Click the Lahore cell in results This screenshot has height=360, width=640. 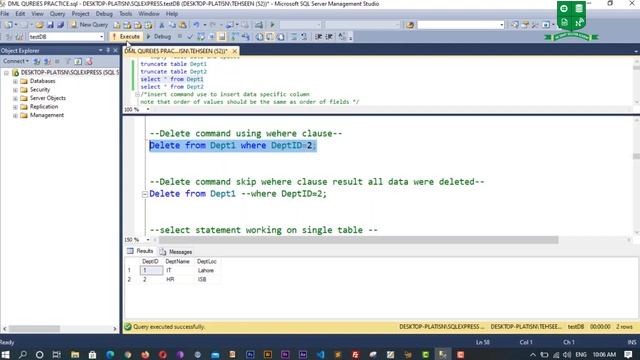coord(208,270)
